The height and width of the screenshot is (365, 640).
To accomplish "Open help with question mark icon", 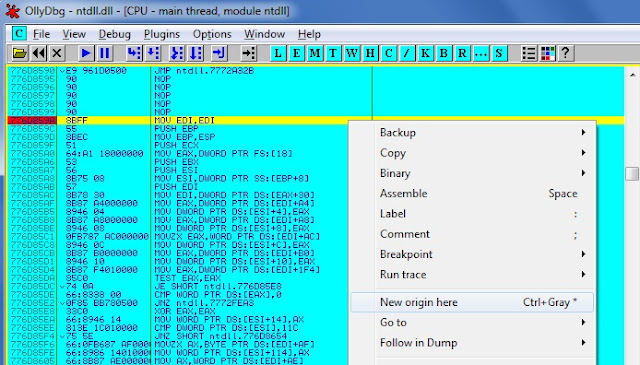I will point(566,53).
